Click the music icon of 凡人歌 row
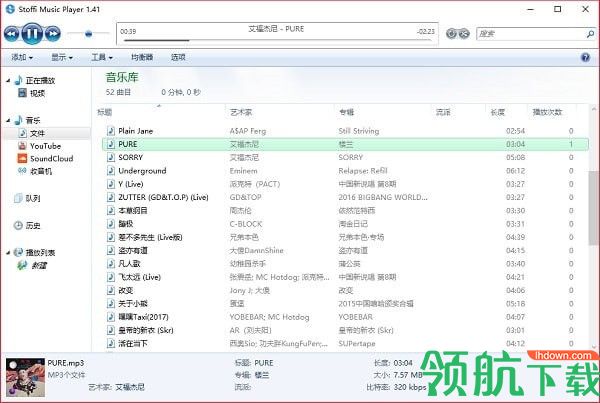This screenshot has height=403, width=600. 111,264
